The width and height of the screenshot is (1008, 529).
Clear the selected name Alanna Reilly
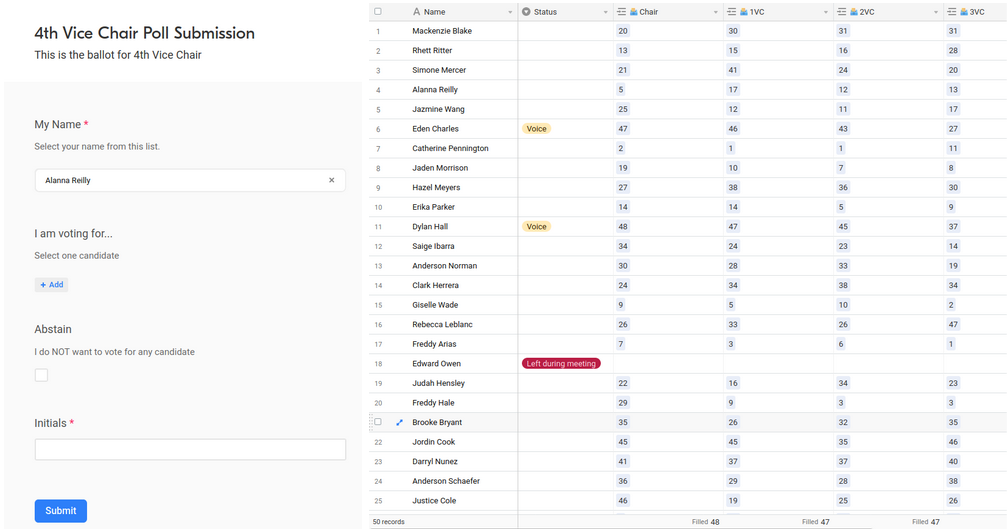(332, 180)
